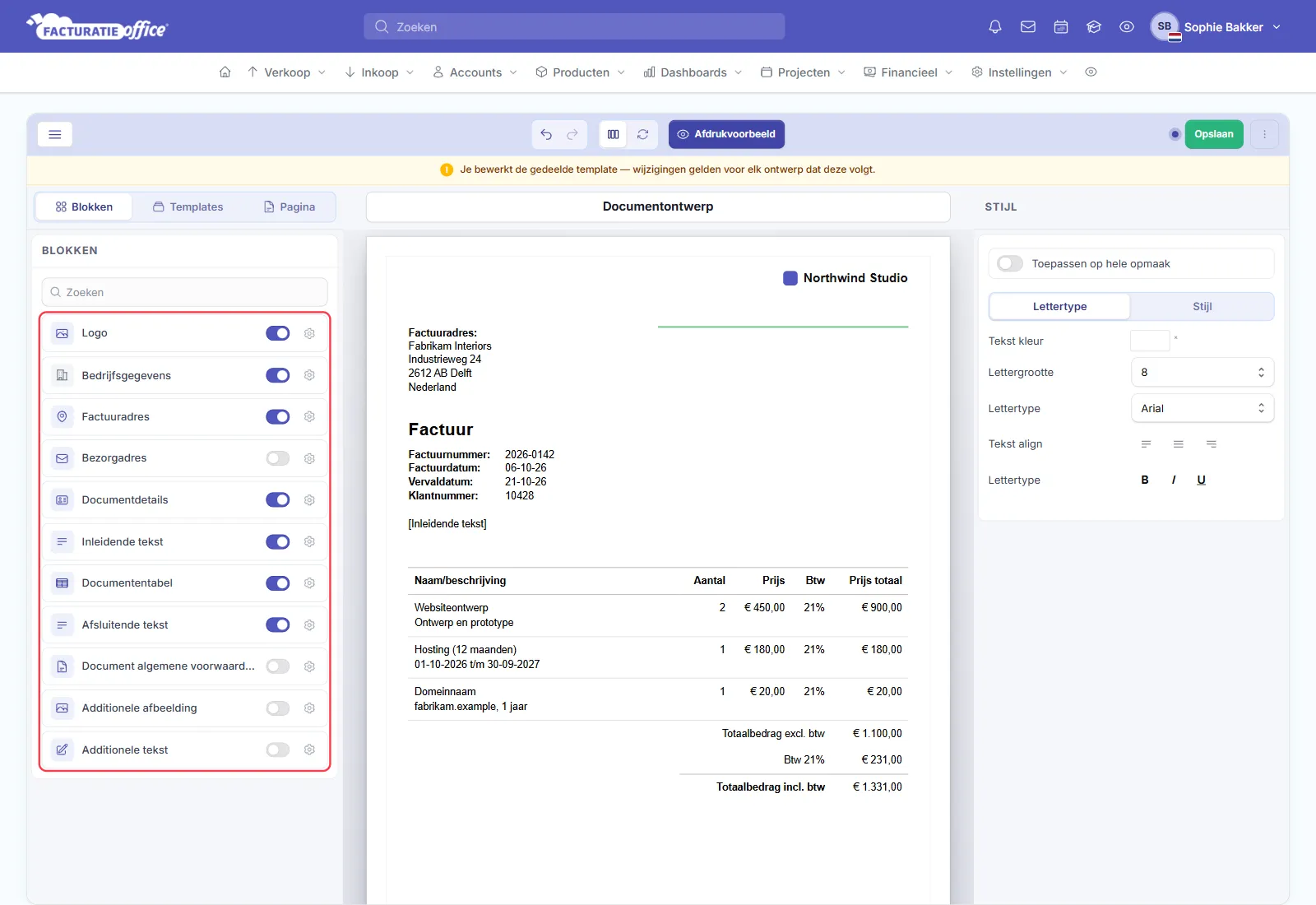Open the Producten dropdown
This screenshot has height=905, width=1316.
coord(581,72)
